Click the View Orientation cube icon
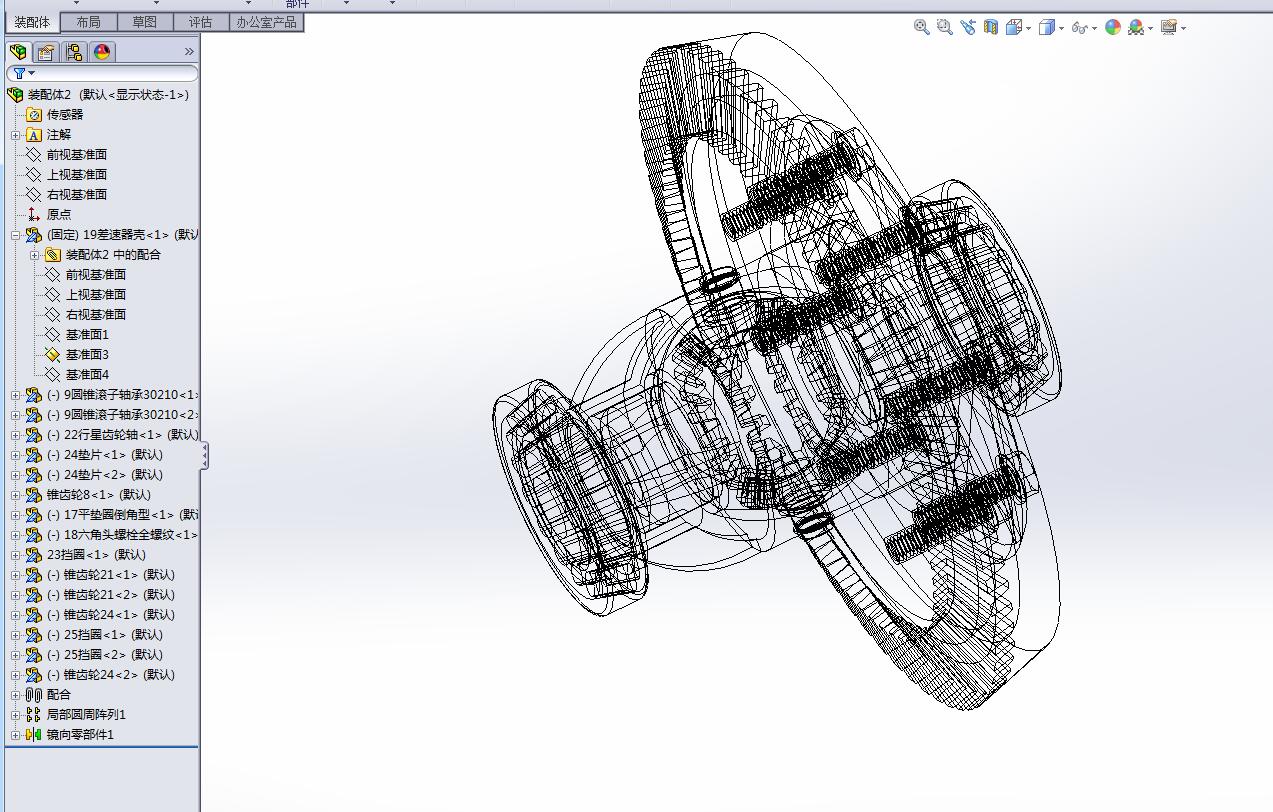Screen dimensions: 1273x812 [1014, 28]
